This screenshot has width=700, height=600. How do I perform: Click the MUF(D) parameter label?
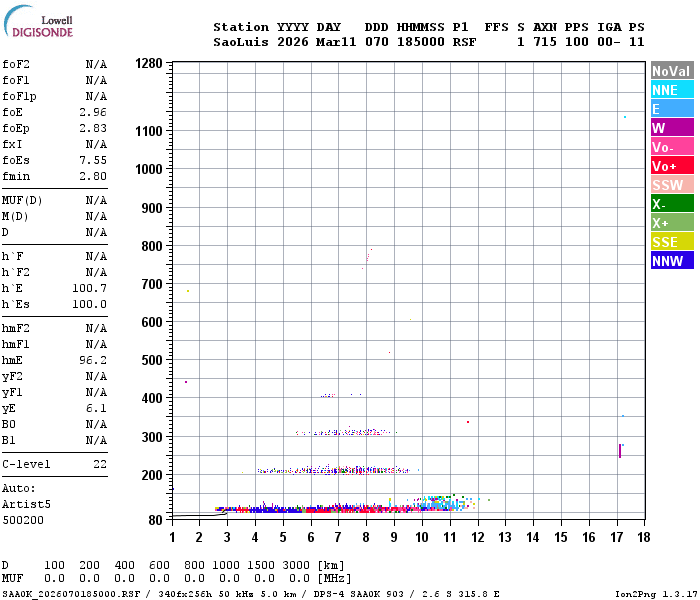pyautogui.click(x=22, y=200)
